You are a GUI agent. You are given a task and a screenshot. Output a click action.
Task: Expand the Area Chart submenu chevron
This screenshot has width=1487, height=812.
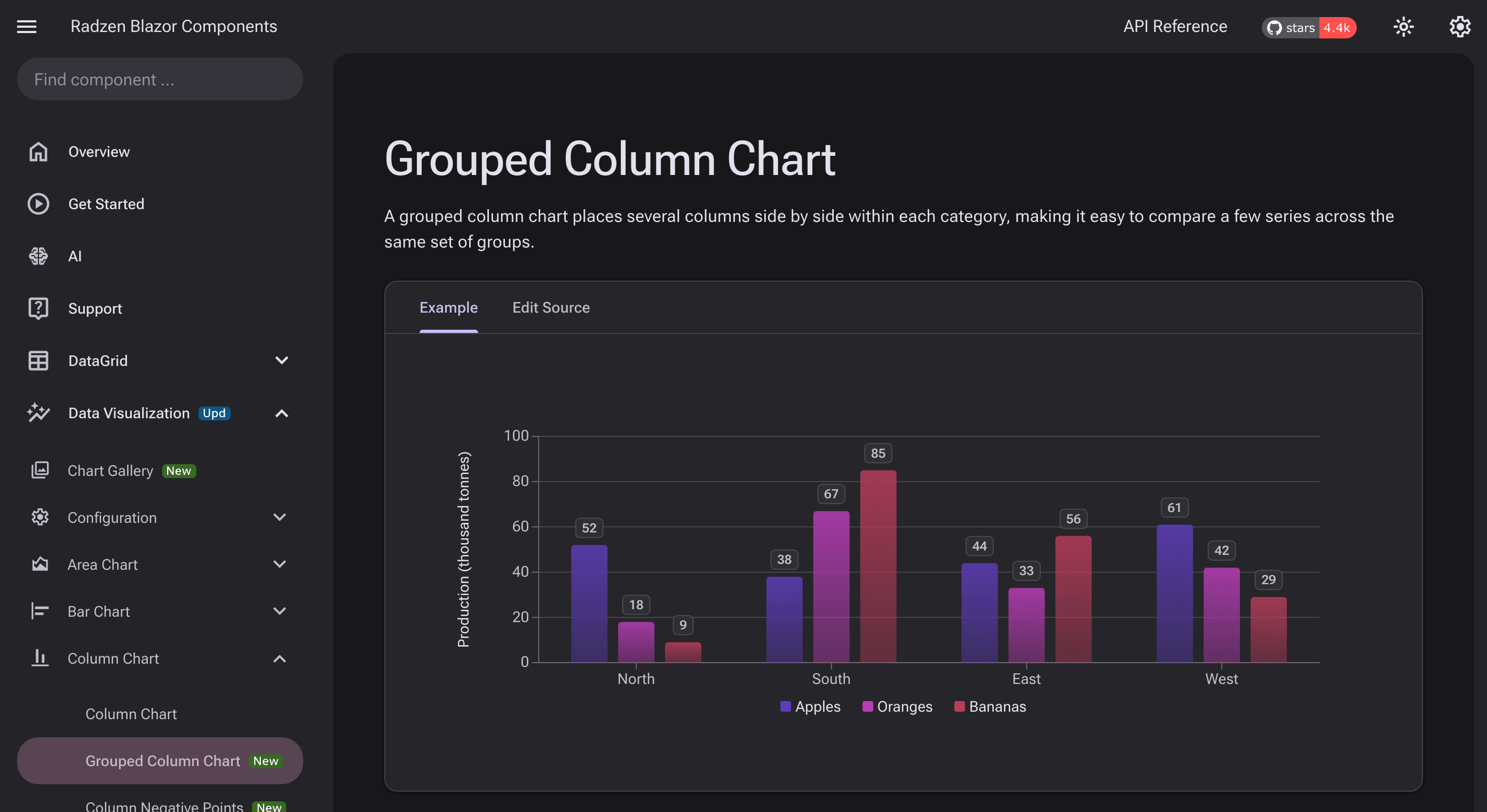[280, 564]
